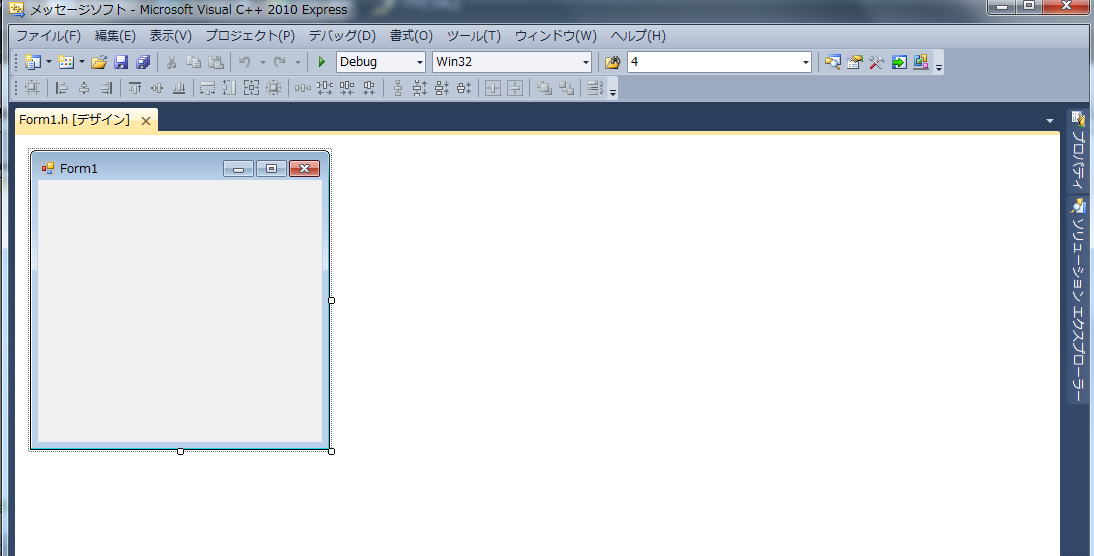Click the Align Tops layout icon
The height and width of the screenshot is (556, 1094).
(135, 88)
